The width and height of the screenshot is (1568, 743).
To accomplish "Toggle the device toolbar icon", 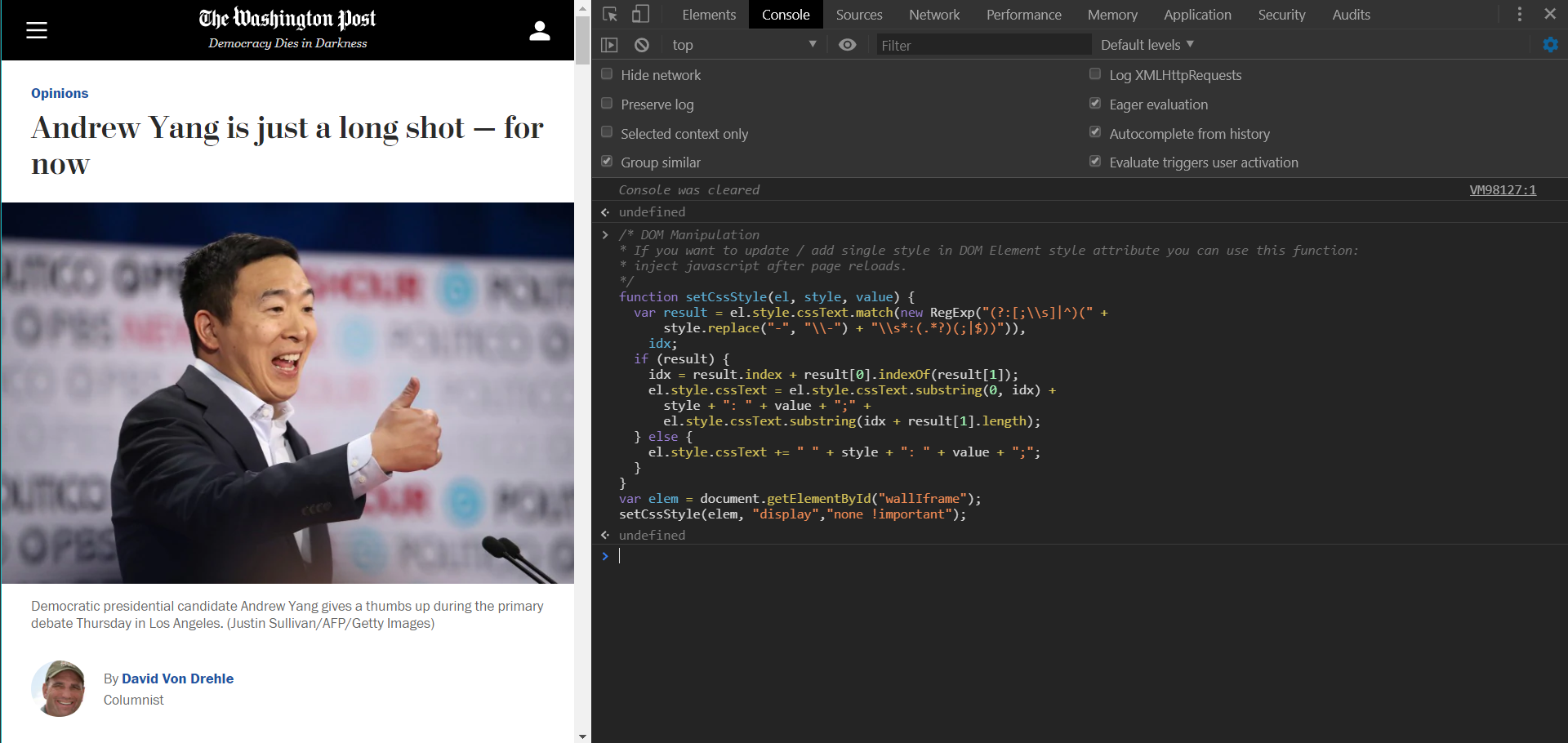I will [641, 15].
